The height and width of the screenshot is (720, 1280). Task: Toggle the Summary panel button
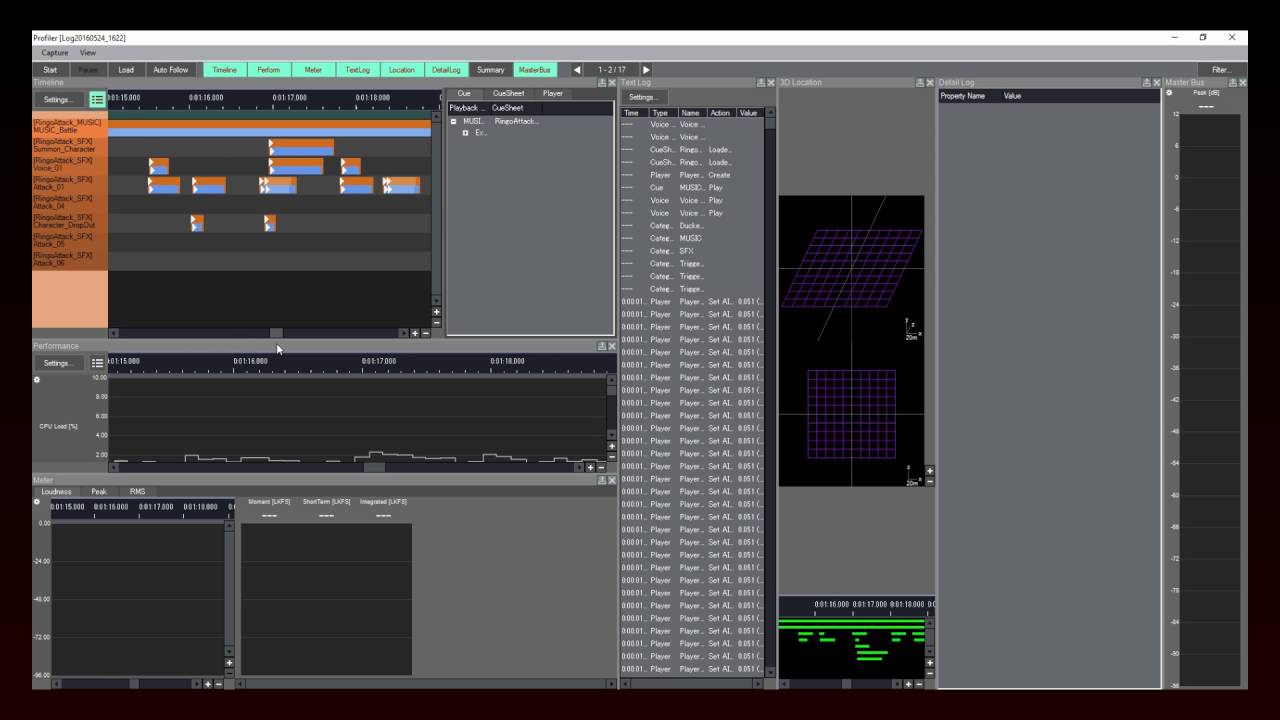pos(490,70)
